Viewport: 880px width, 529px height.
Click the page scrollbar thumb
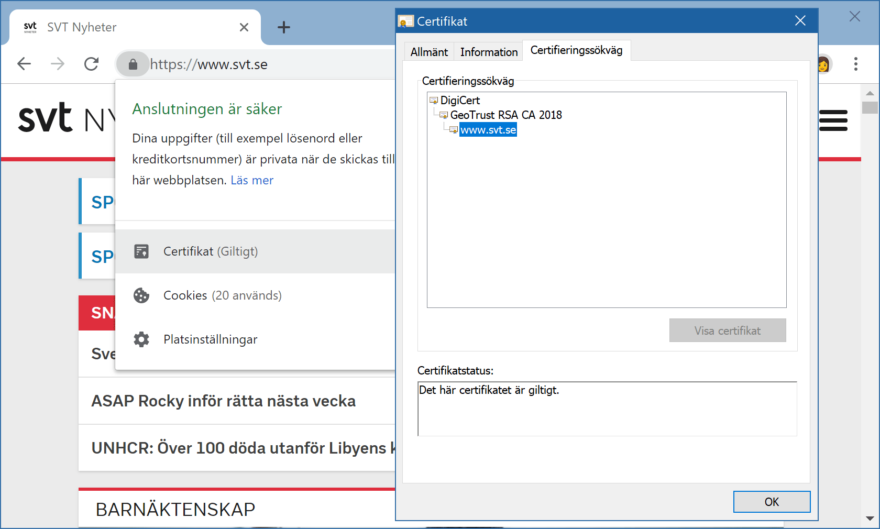[870, 107]
